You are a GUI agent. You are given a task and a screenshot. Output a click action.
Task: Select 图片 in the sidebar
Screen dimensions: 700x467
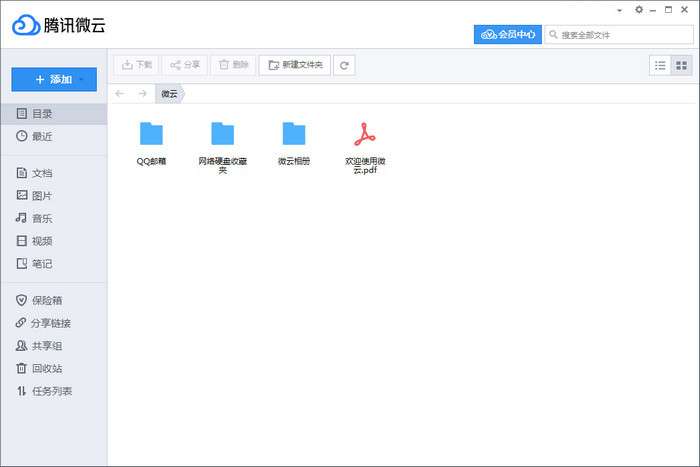pos(41,196)
